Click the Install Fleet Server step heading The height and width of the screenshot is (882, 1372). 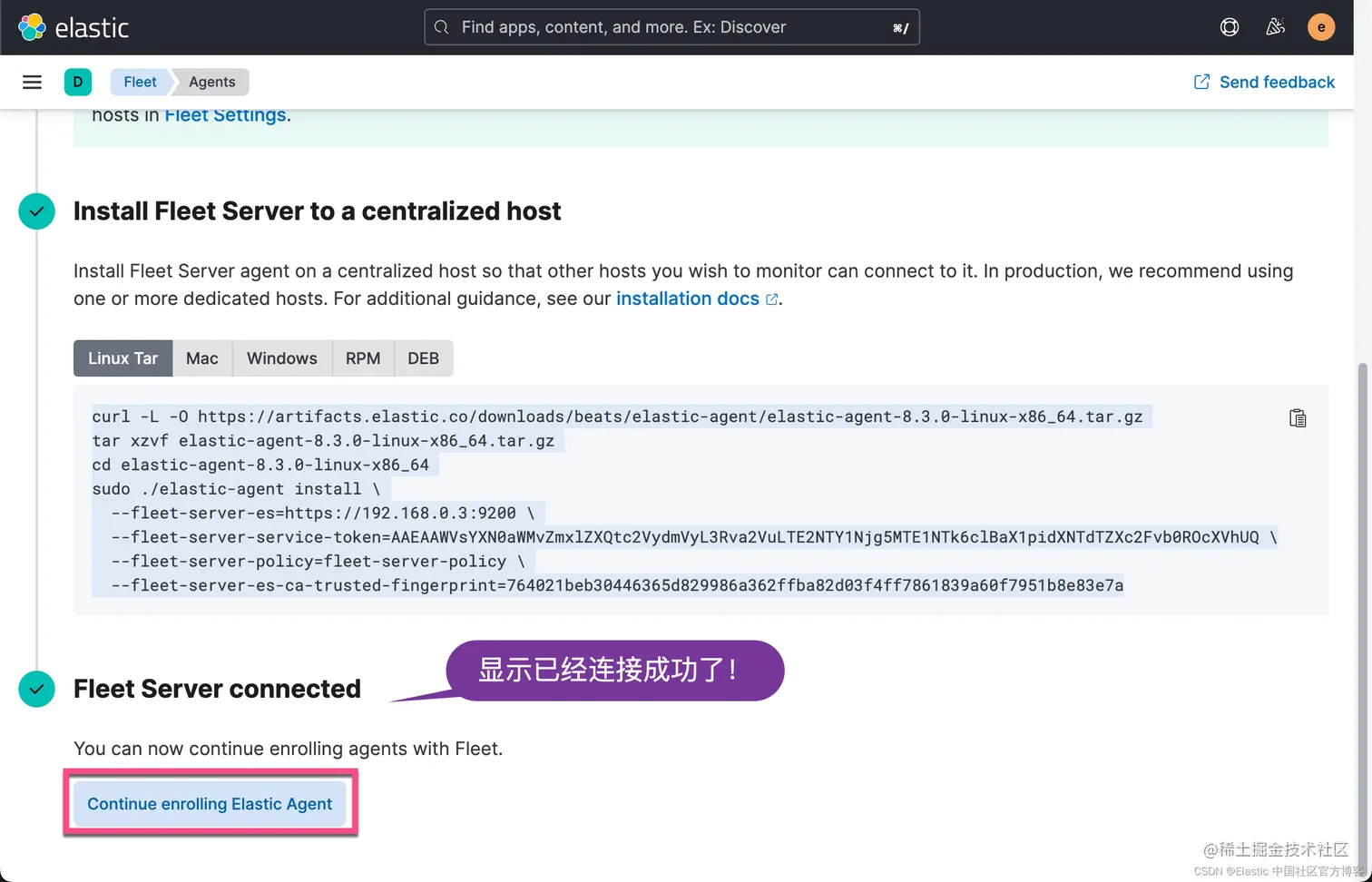coord(317,211)
